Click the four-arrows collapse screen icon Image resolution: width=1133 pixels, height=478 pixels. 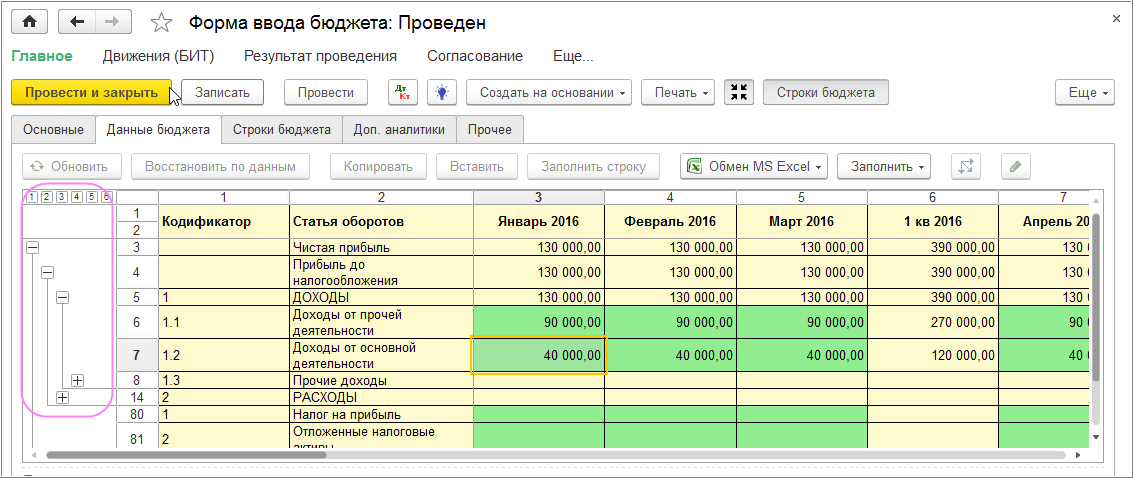(x=739, y=92)
